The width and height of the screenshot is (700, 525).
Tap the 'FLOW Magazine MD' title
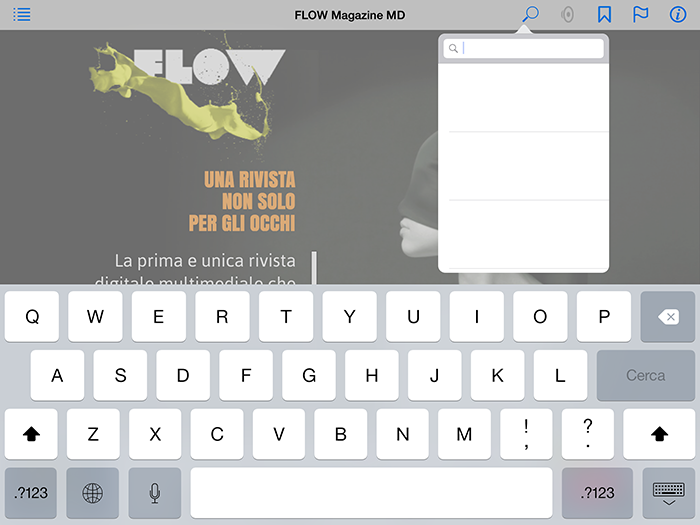[x=350, y=15]
